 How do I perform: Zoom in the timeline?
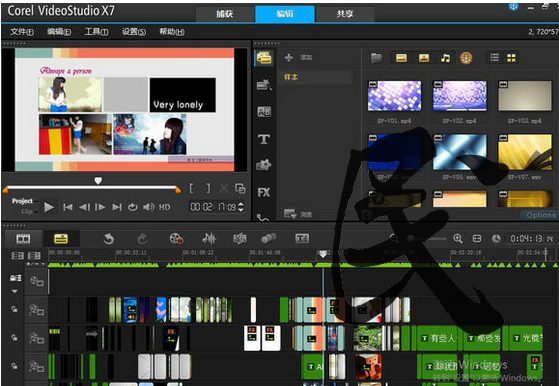point(457,239)
